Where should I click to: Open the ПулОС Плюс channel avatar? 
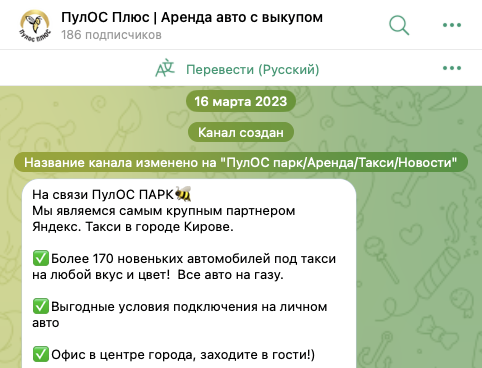[35, 25]
